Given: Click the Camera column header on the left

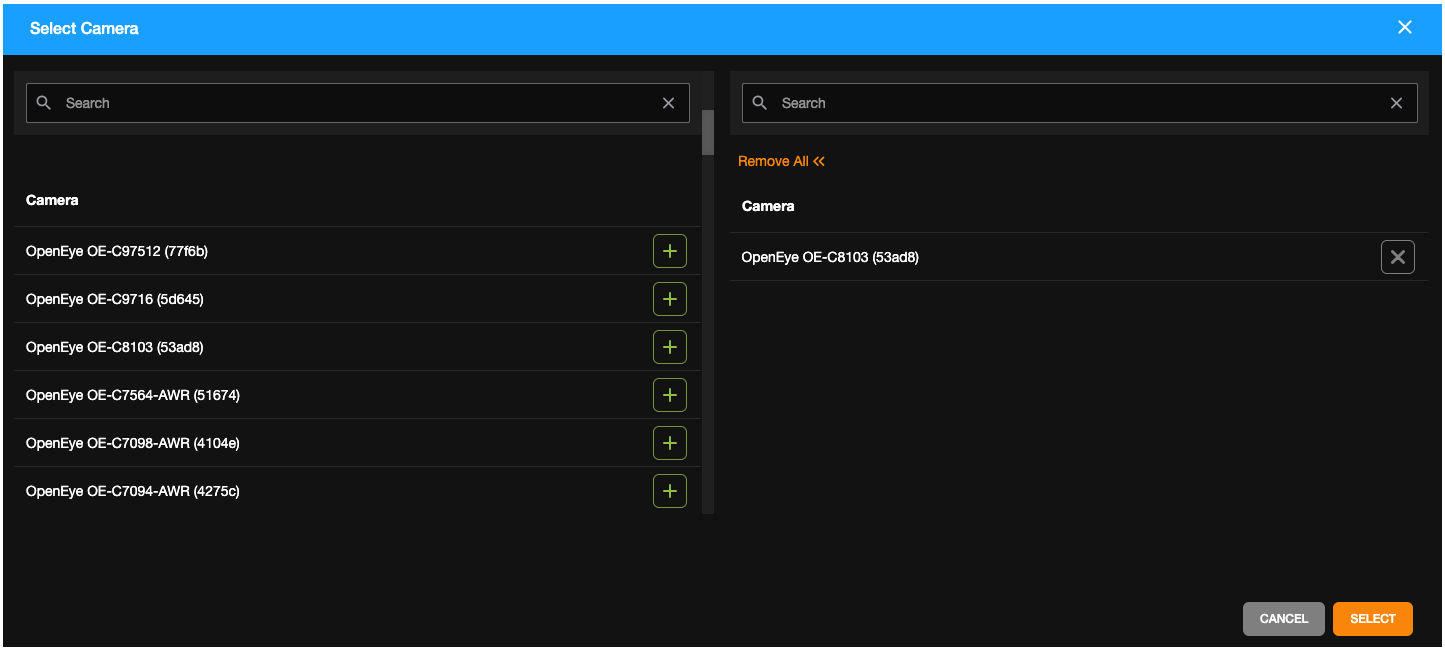Looking at the screenshot, I should (52, 200).
